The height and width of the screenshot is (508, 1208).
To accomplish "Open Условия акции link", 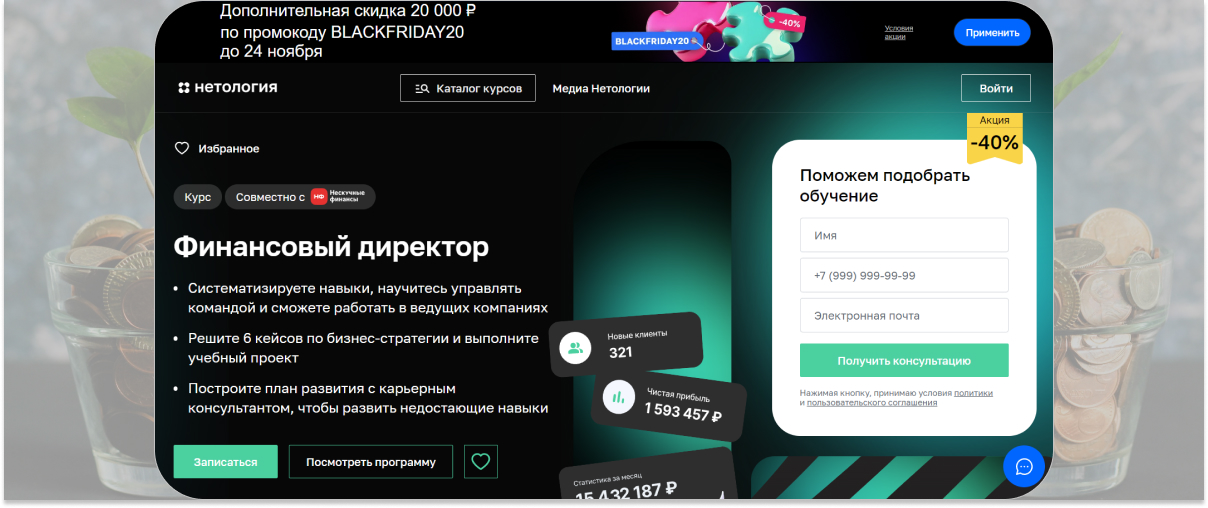I will click(x=899, y=32).
